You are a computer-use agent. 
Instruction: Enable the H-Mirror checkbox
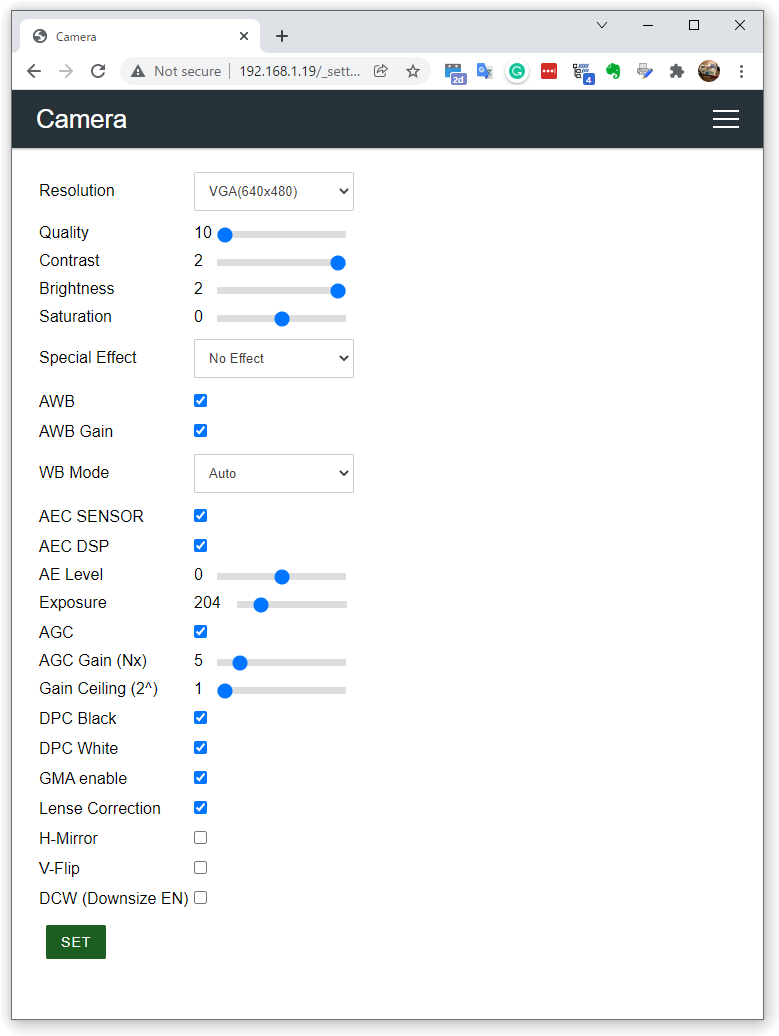pos(200,837)
